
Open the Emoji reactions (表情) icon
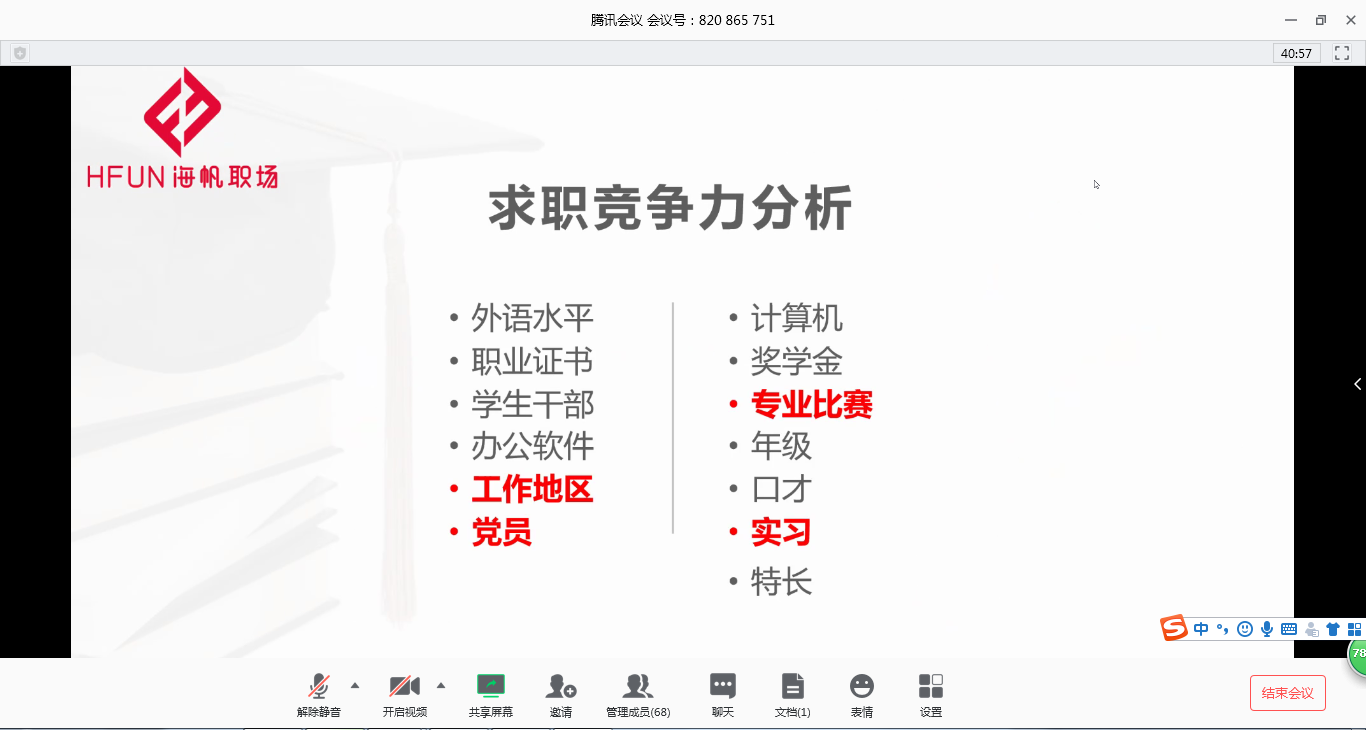pos(861,687)
